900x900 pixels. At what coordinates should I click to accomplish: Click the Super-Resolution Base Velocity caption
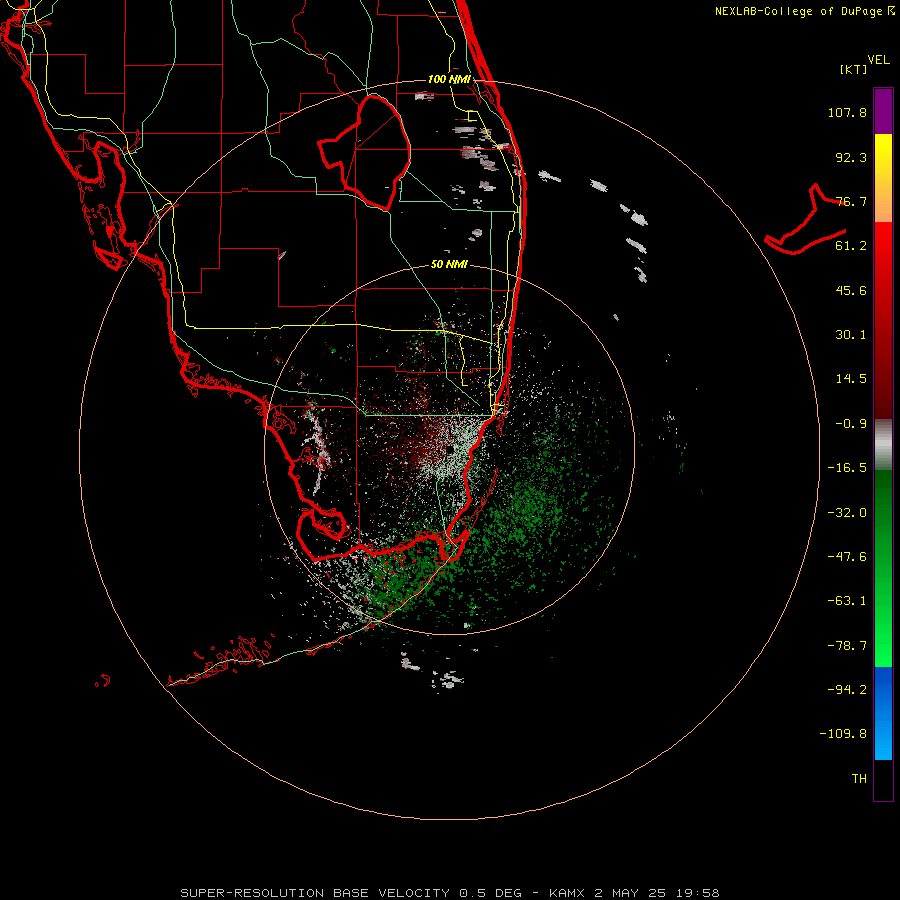point(449,893)
